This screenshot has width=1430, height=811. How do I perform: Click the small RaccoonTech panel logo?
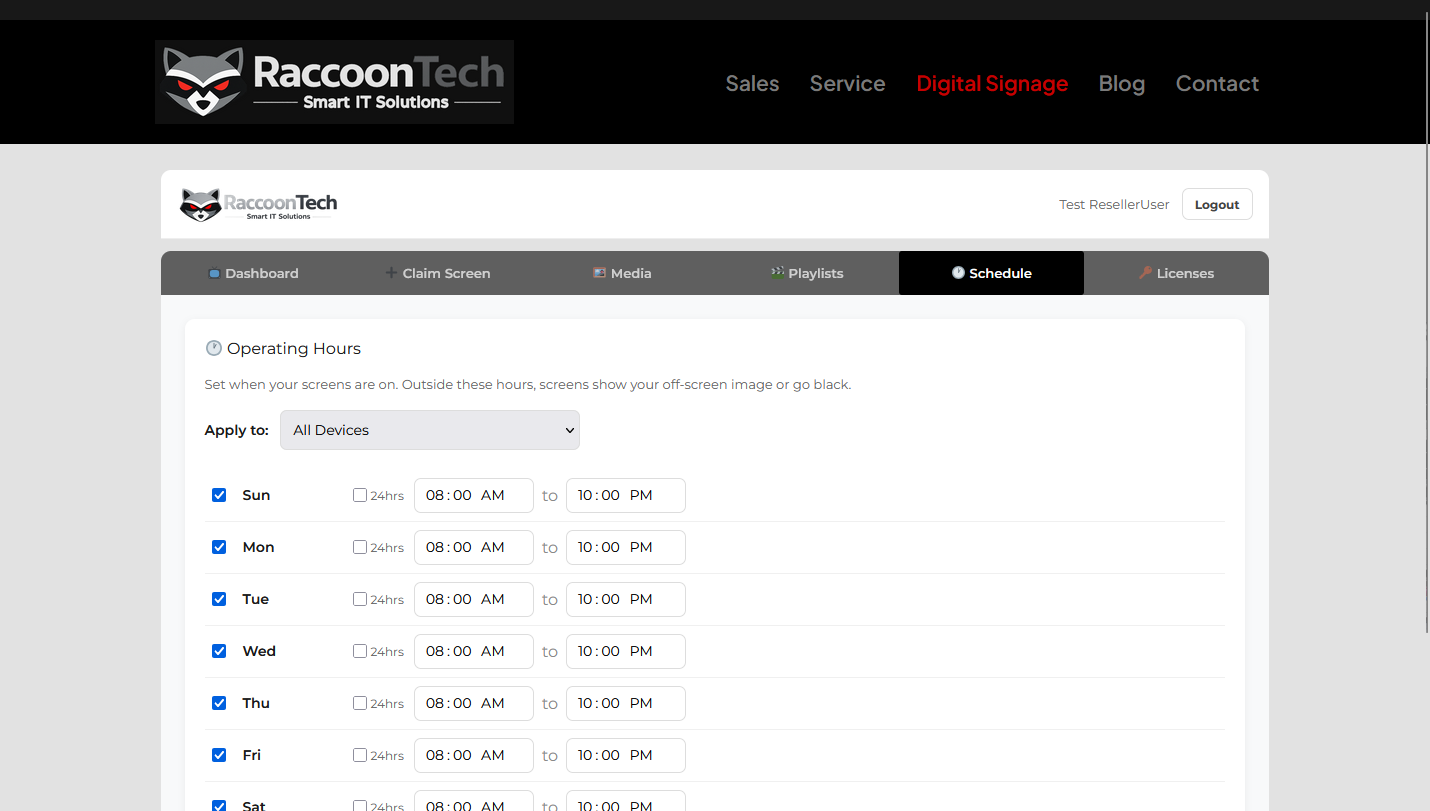click(x=258, y=204)
